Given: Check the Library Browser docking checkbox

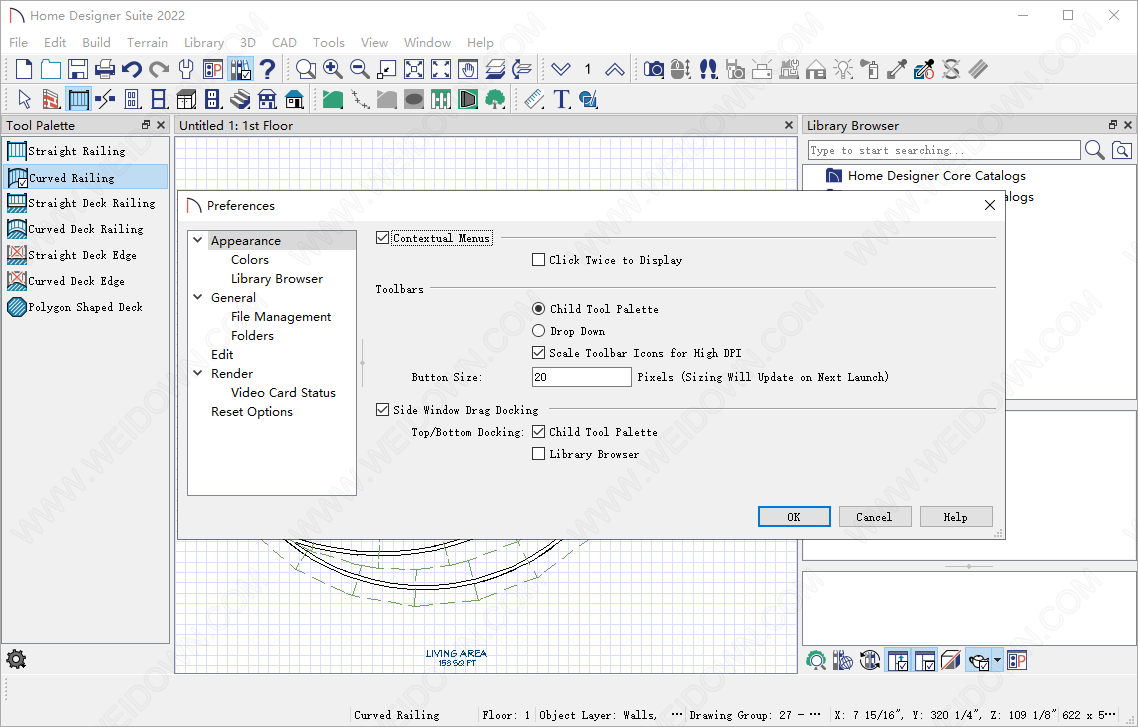Looking at the screenshot, I should coord(539,454).
